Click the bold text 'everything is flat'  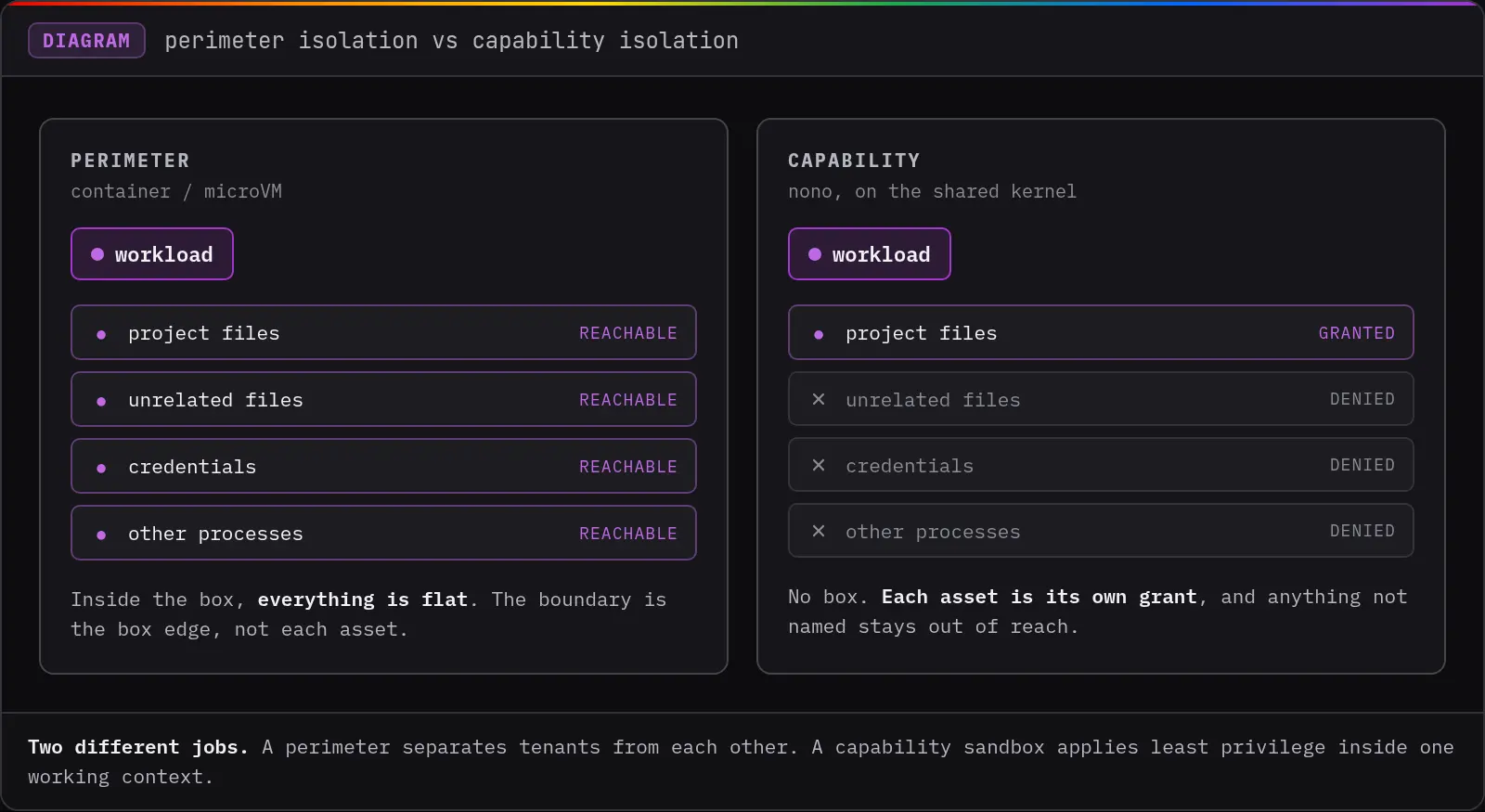click(363, 599)
